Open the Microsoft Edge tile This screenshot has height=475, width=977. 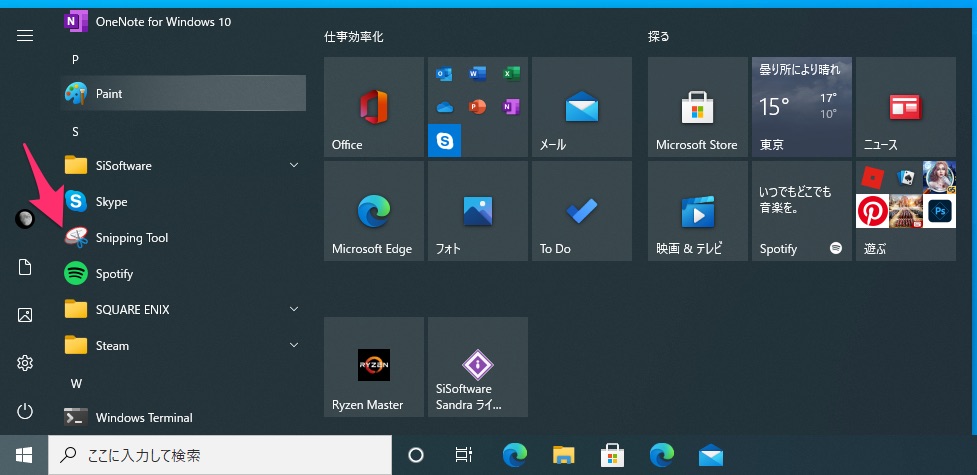374,211
